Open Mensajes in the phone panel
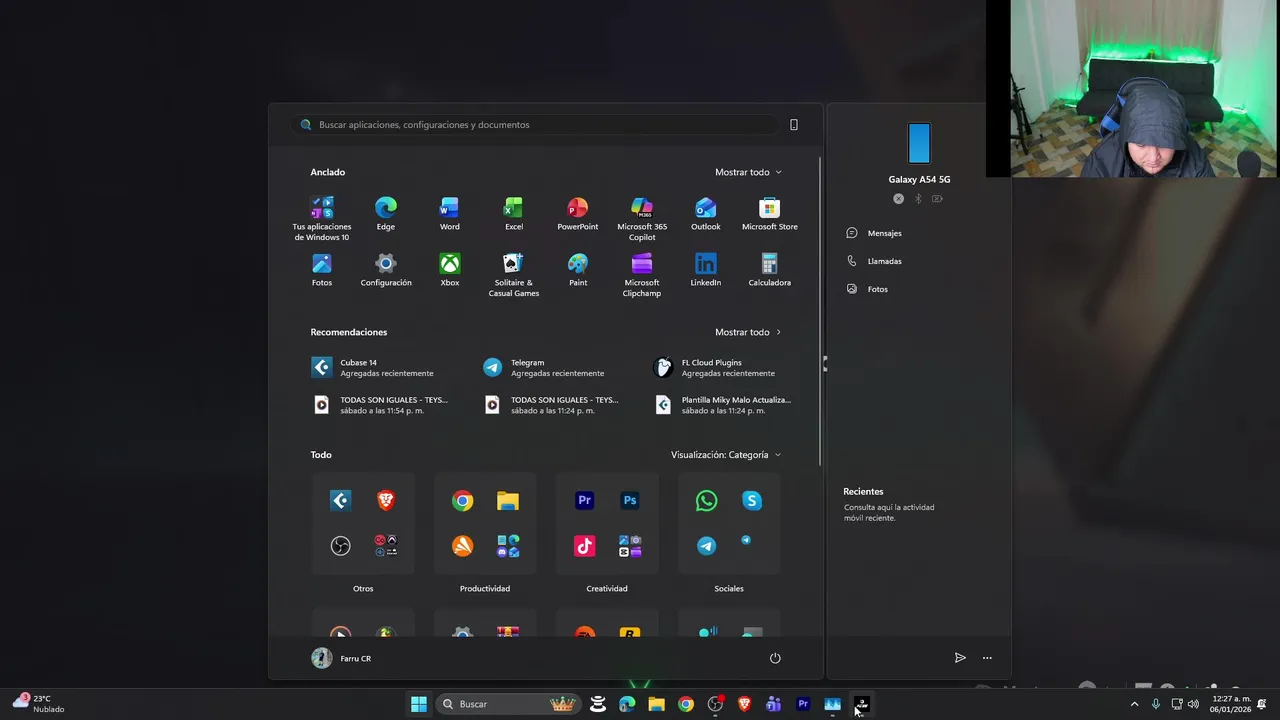Image resolution: width=1280 pixels, height=720 pixels. (x=874, y=233)
